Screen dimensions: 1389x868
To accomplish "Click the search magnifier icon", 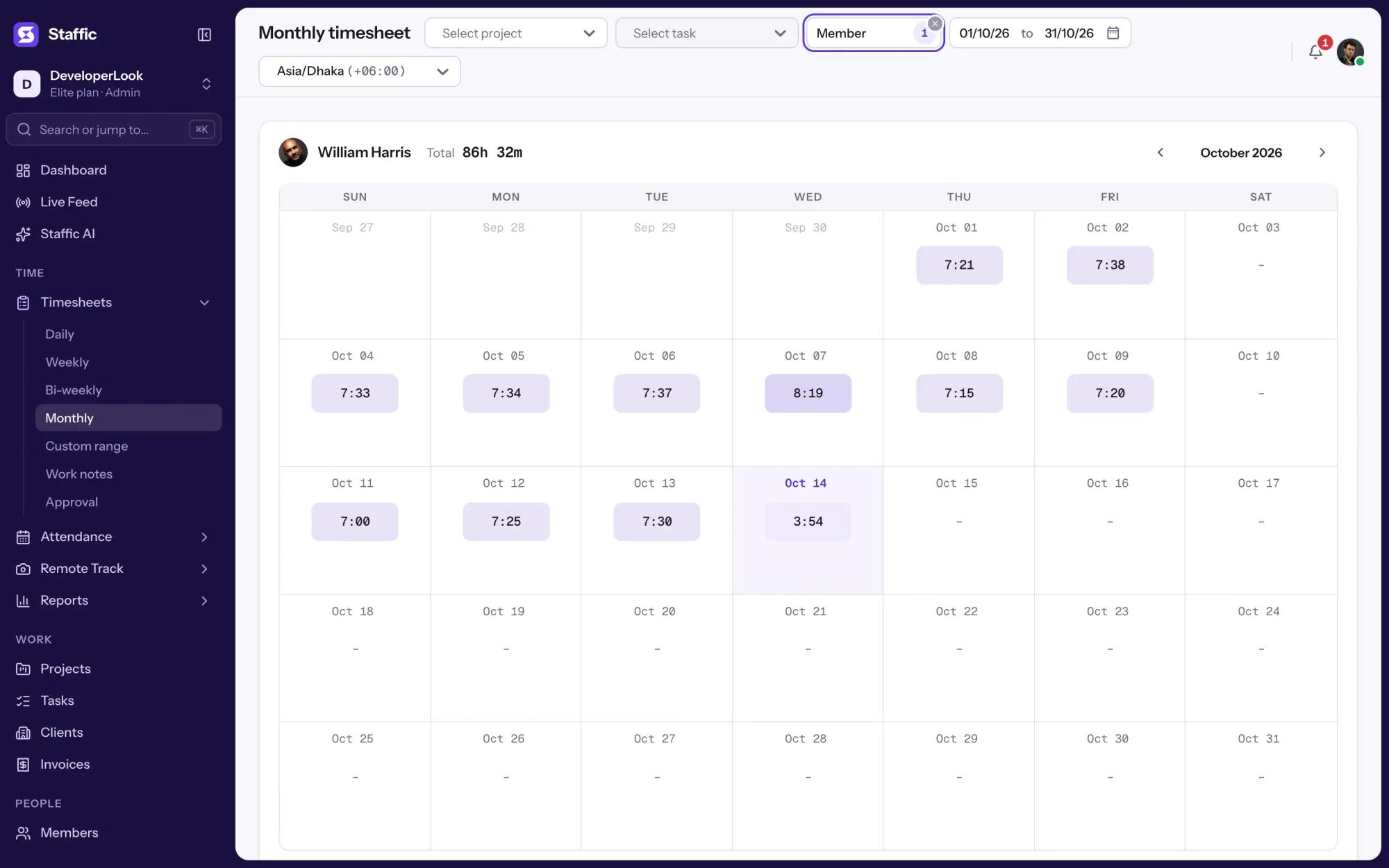I will click(x=24, y=130).
